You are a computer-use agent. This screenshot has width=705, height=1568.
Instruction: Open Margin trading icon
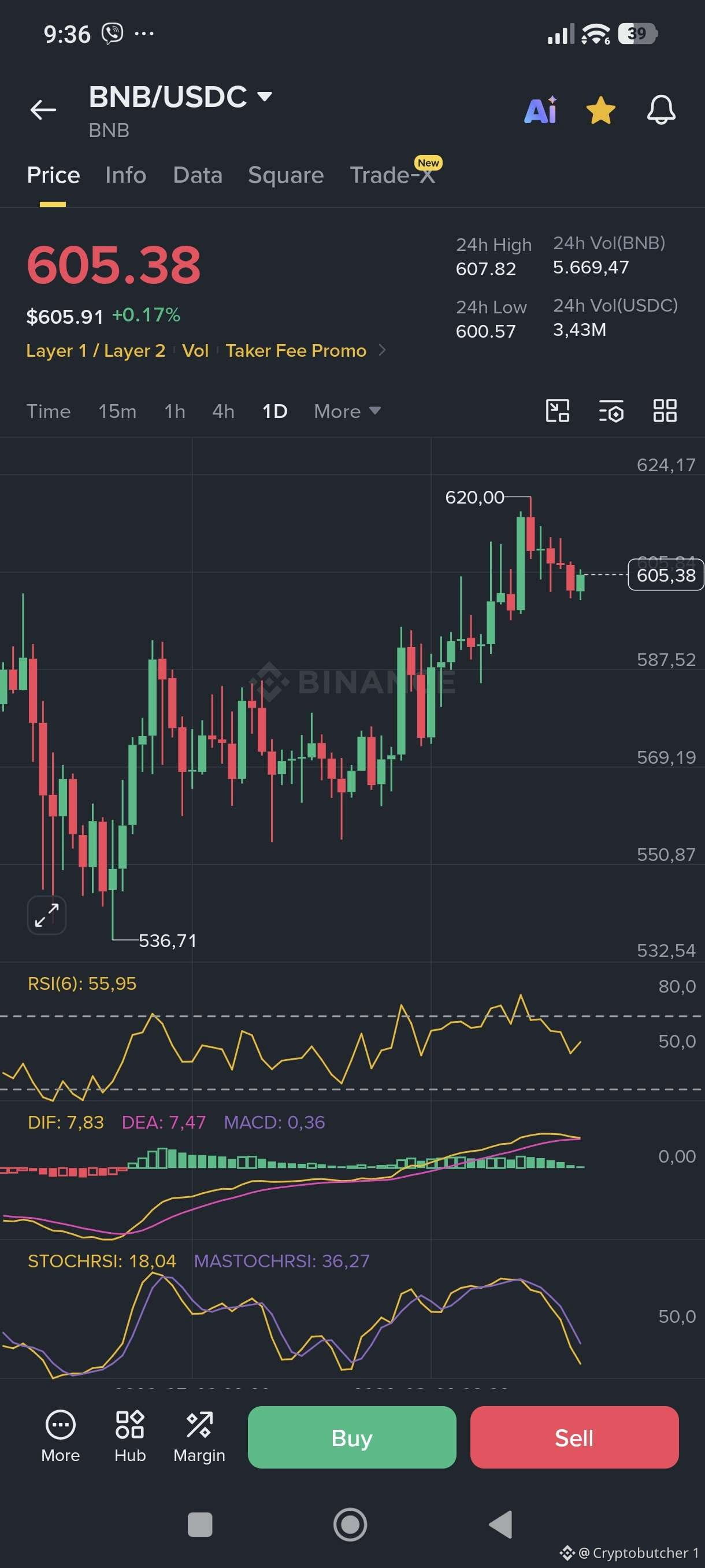pyautogui.click(x=199, y=1437)
